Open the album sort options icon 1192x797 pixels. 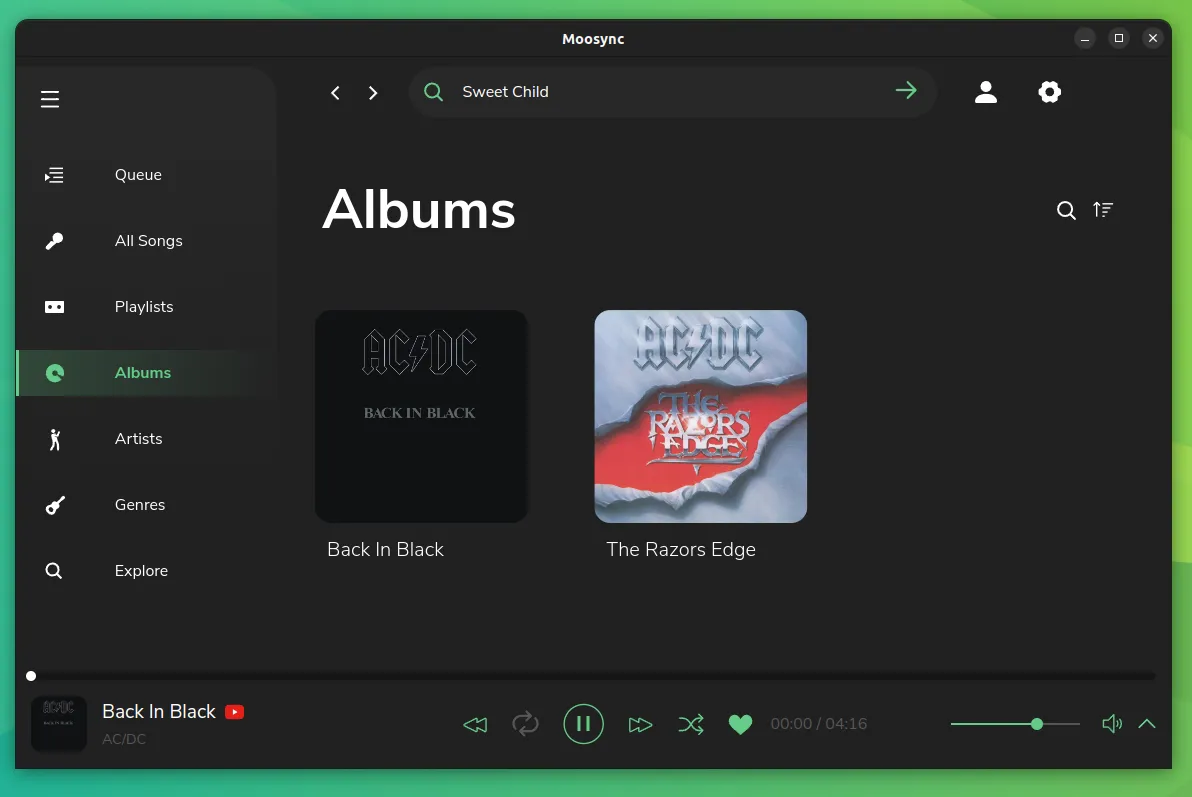(1103, 209)
